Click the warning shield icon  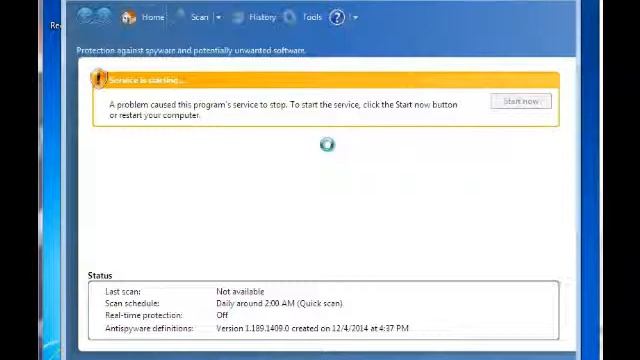pos(98,78)
